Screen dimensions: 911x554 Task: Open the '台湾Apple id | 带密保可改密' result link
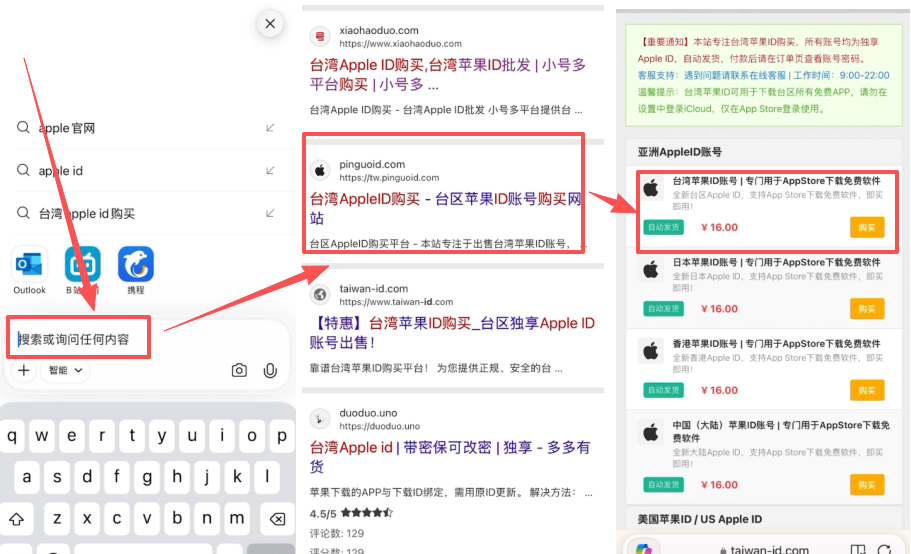(450, 457)
